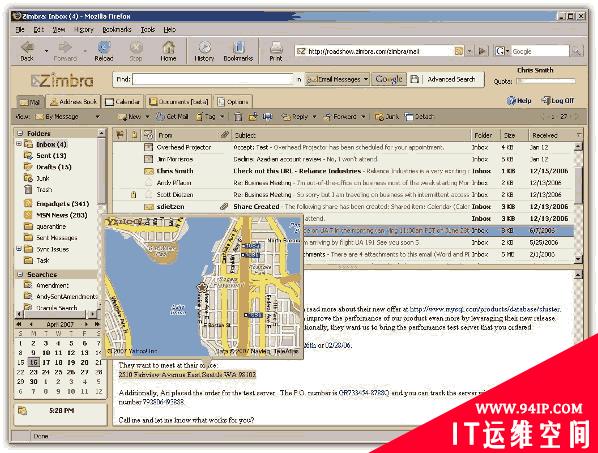Open the New button dropdown arrow
Screen dimensions: 598x453
(147, 117)
